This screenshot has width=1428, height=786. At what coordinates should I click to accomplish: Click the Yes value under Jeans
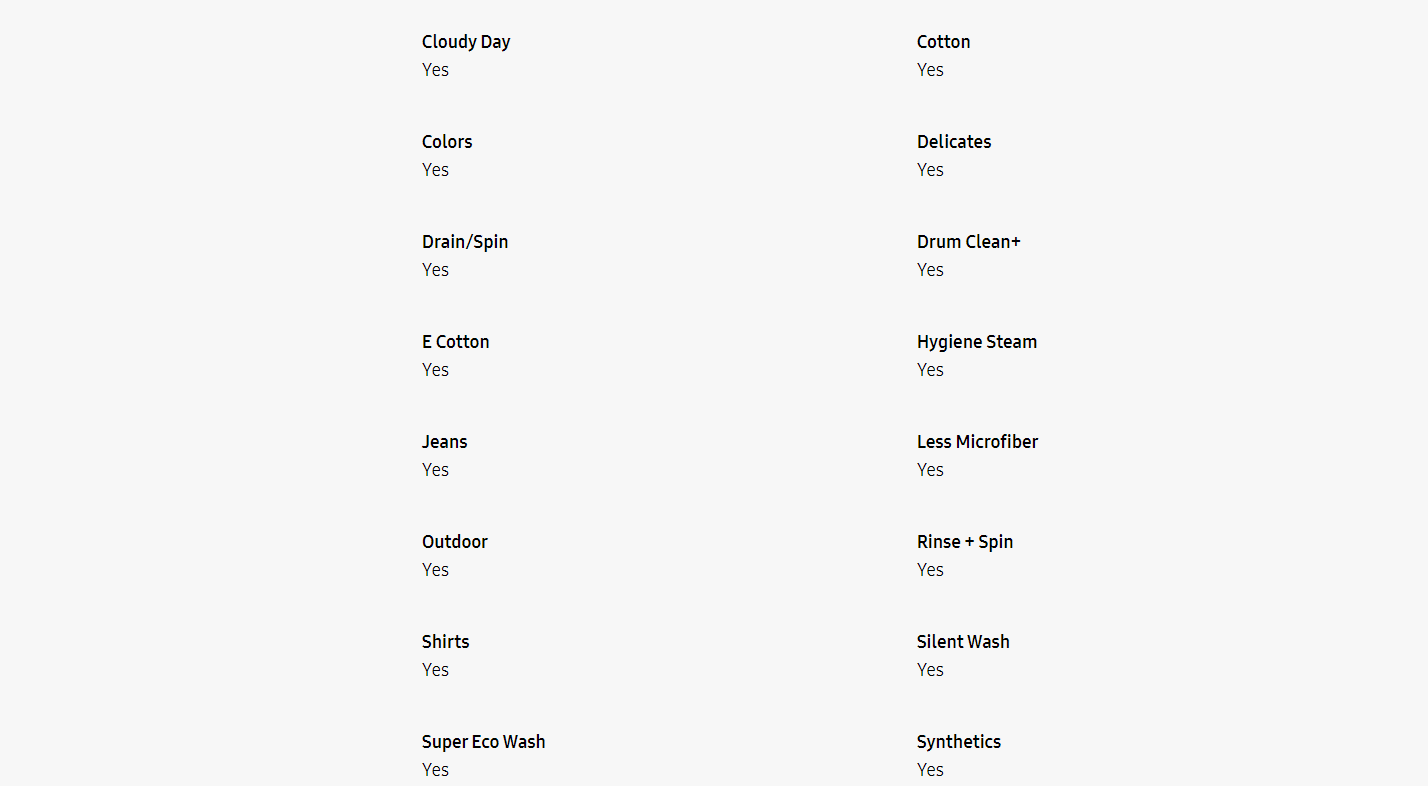pos(435,470)
